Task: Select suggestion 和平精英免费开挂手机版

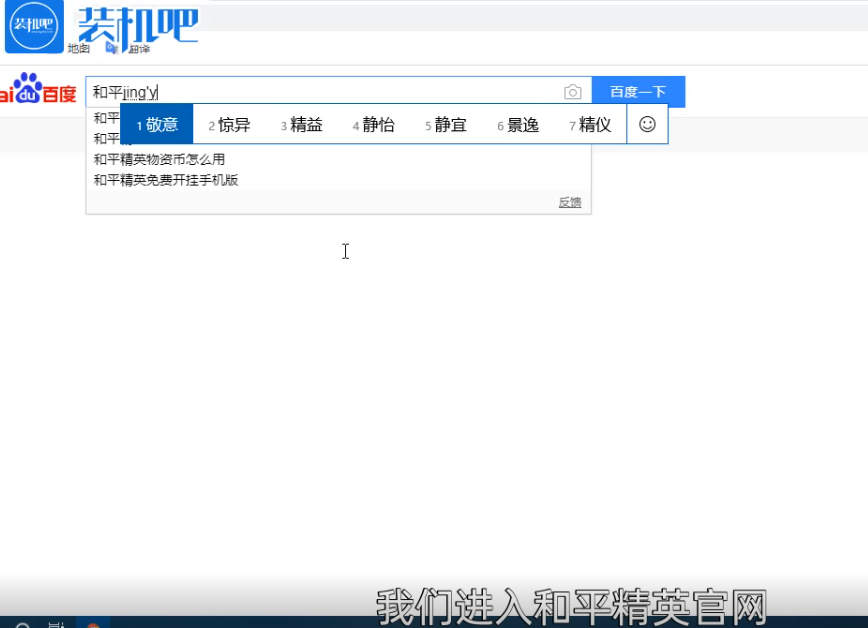Action: [x=166, y=180]
